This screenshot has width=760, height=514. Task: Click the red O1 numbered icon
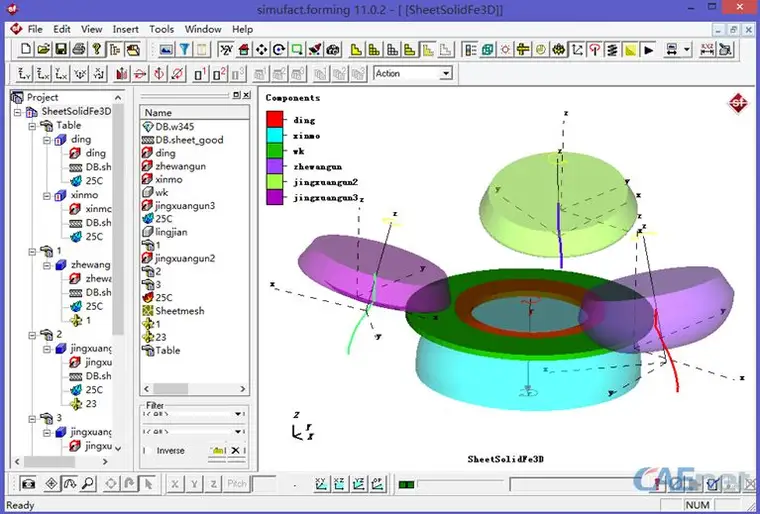click(x=201, y=74)
